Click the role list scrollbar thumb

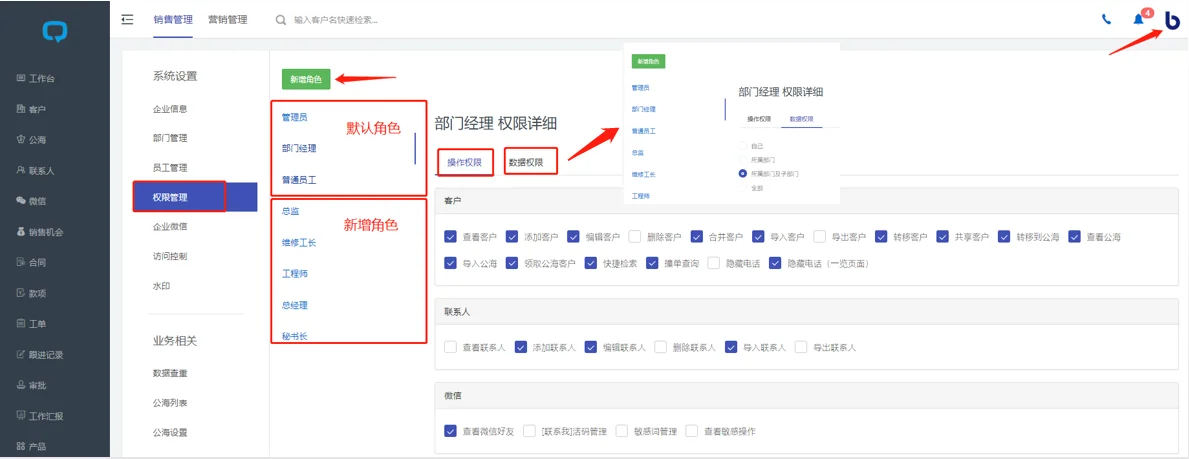click(x=415, y=148)
